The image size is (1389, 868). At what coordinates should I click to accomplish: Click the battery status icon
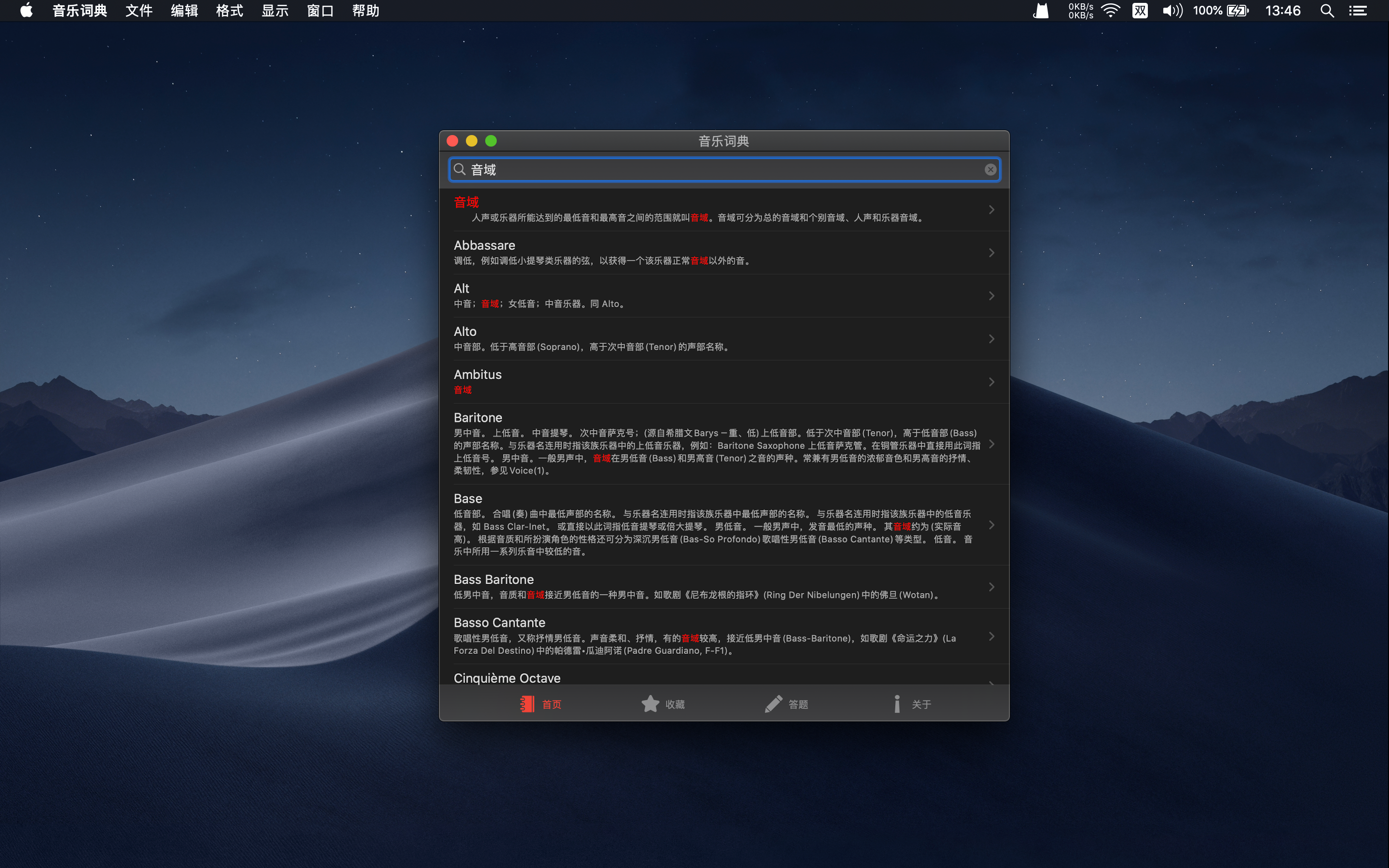pyautogui.click(x=1238, y=10)
